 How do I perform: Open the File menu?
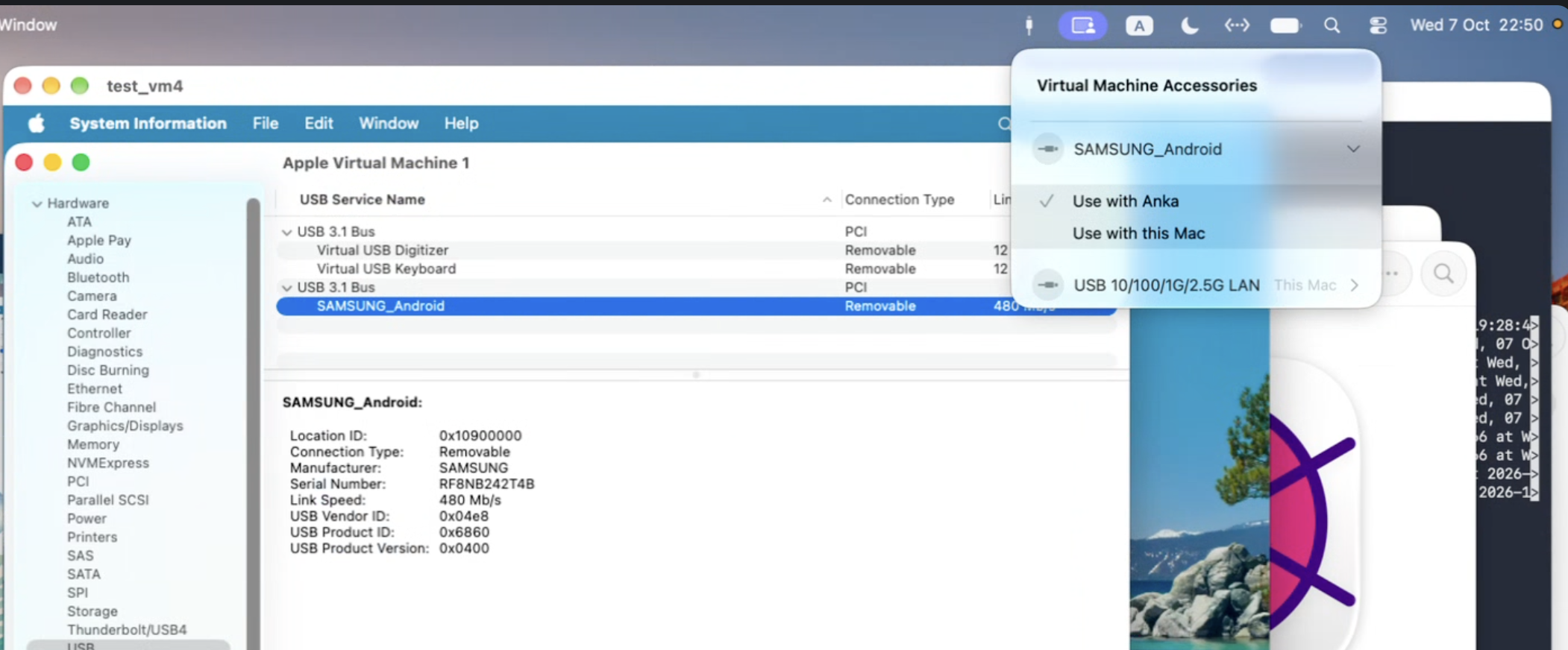pyautogui.click(x=265, y=123)
